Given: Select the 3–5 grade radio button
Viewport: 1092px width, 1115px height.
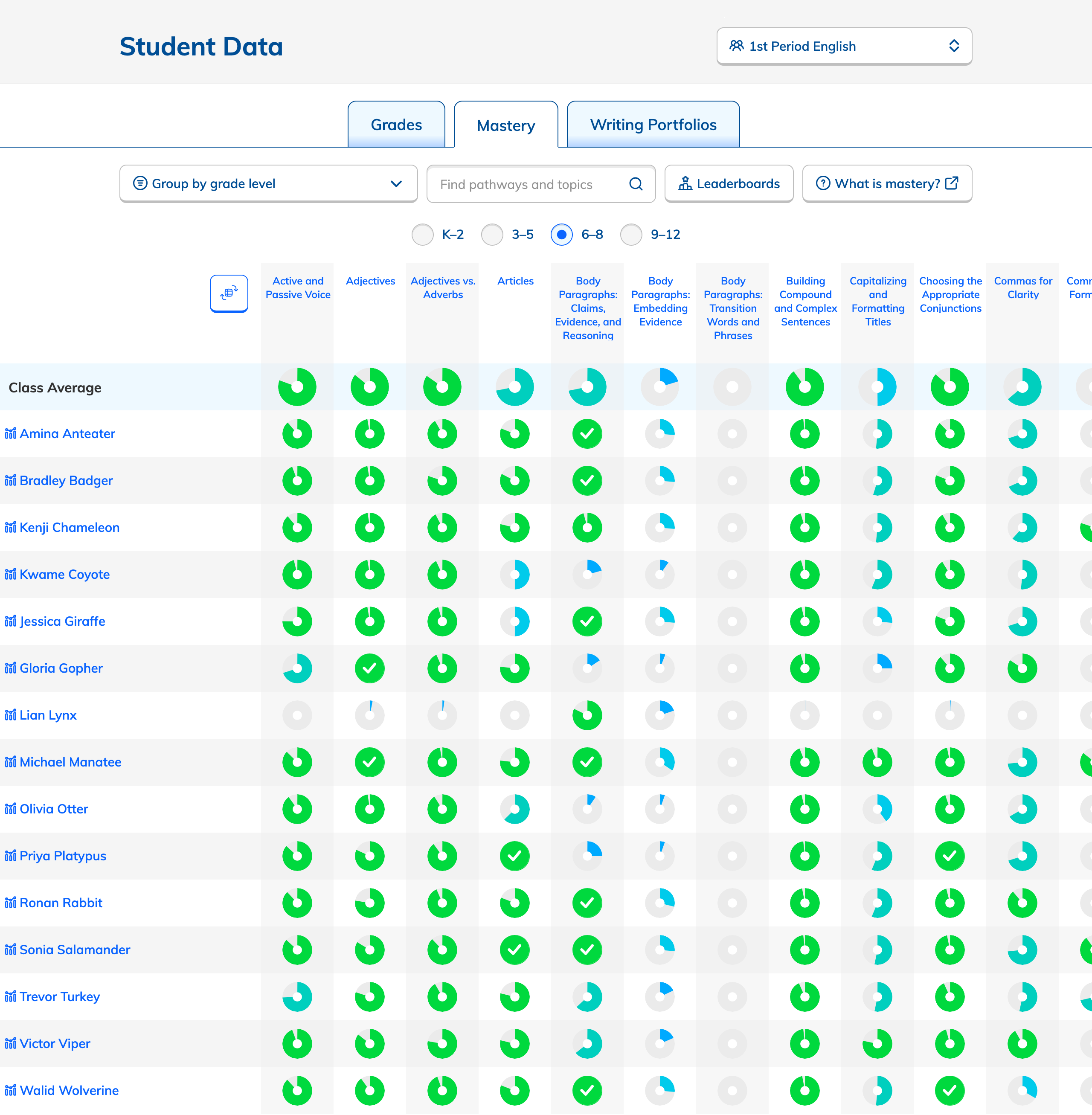Looking at the screenshot, I should click(492, 235).
